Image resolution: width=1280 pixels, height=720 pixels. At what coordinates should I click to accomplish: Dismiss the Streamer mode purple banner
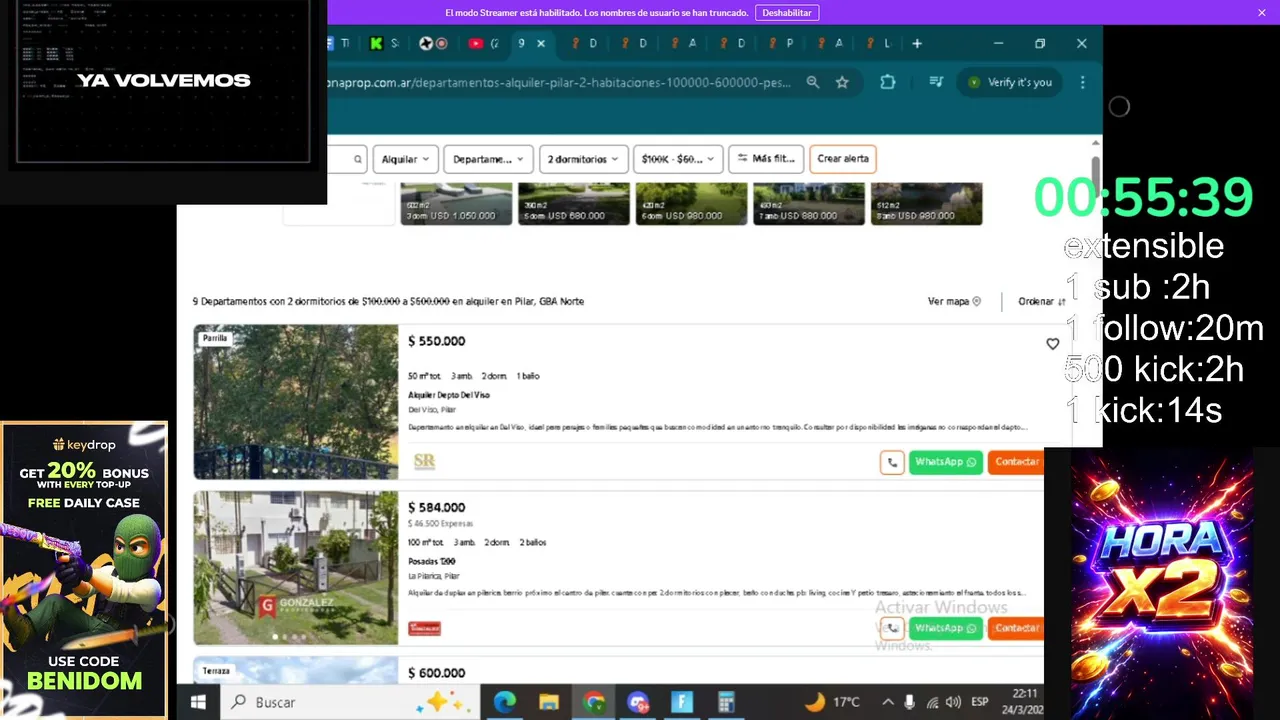click(1261, 12)
